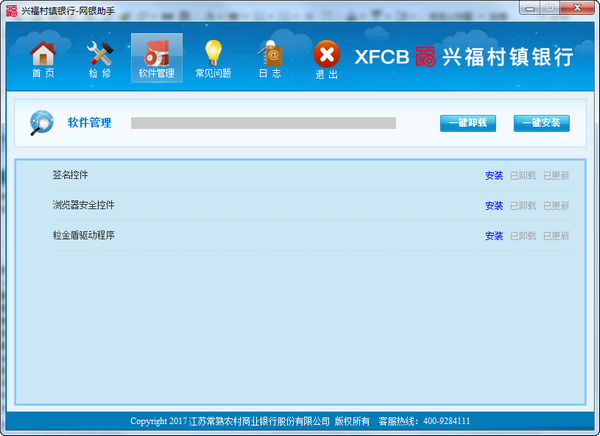This screenshot has width=600, height=436.
Task: Click 已更新 in the 浏览器安全控件 row
Action: pos(556,206)
